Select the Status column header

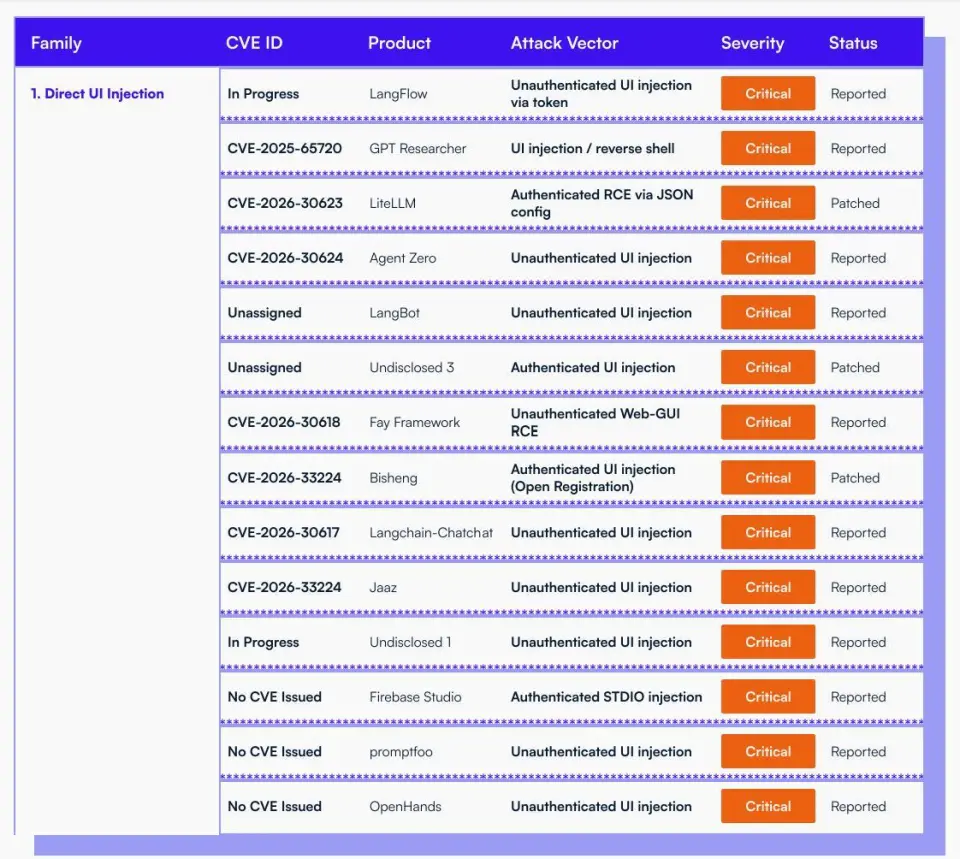click(x=852, y=43)
